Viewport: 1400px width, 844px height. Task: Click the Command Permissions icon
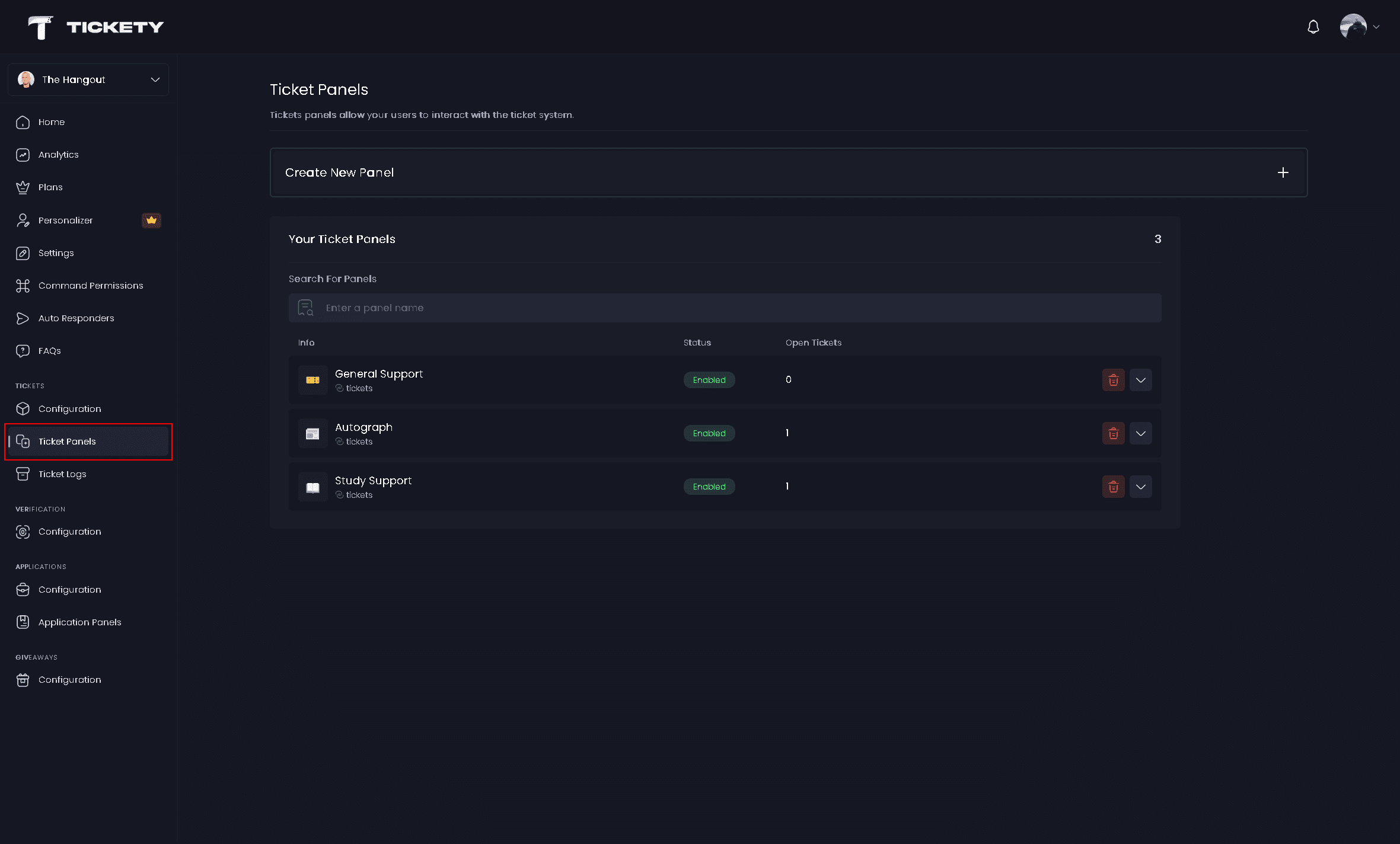[23, 285]
